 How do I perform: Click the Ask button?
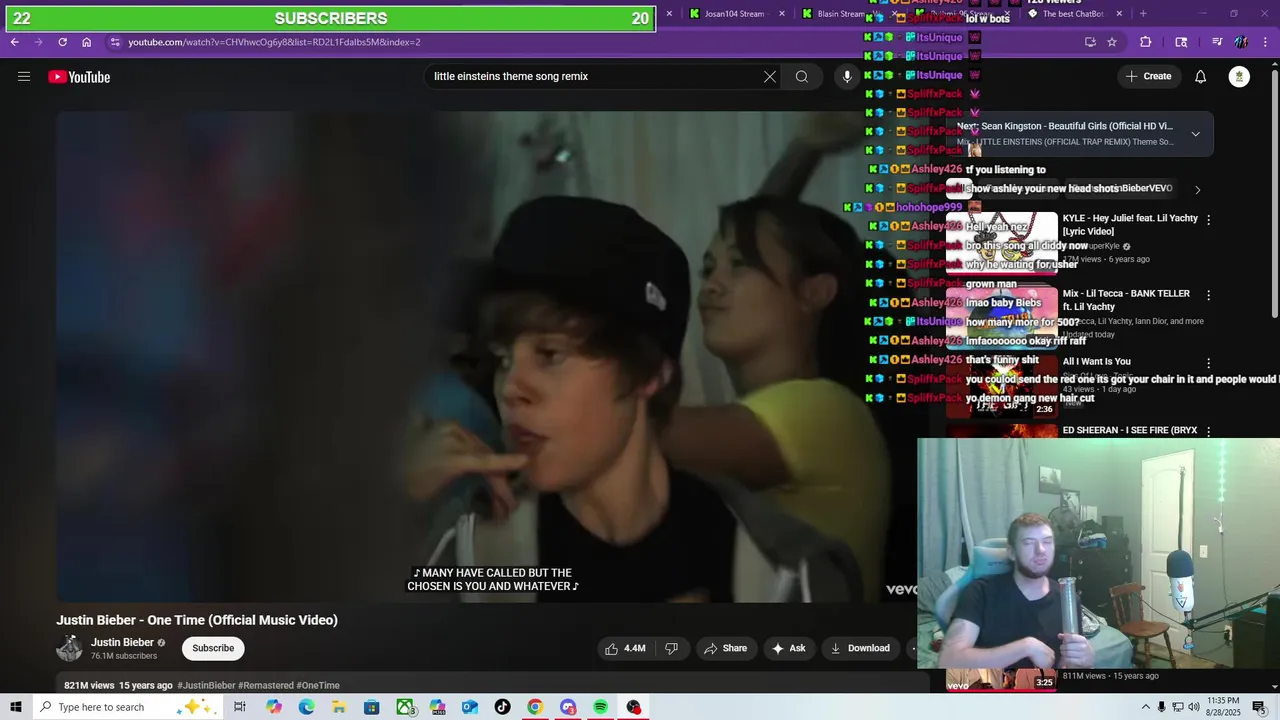(788, 648)
